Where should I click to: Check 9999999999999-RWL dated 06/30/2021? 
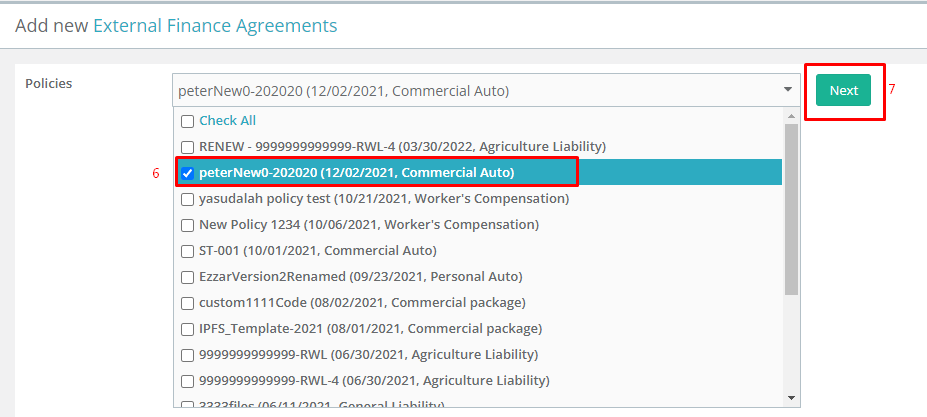coord(187,355)
